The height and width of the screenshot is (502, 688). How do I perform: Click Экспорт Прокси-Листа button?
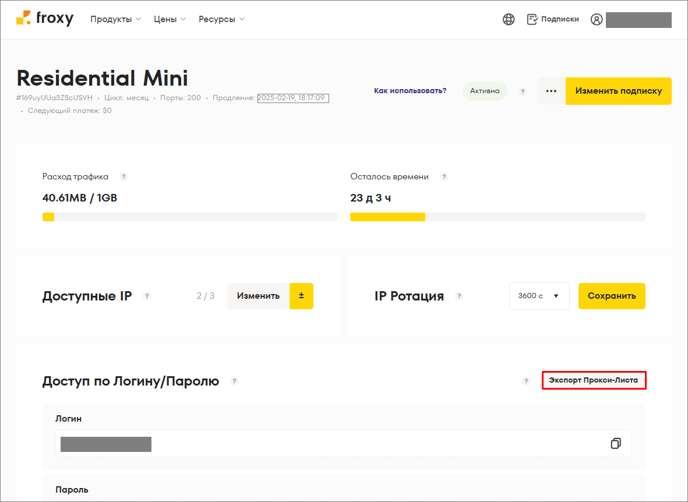tap(594, 380)
